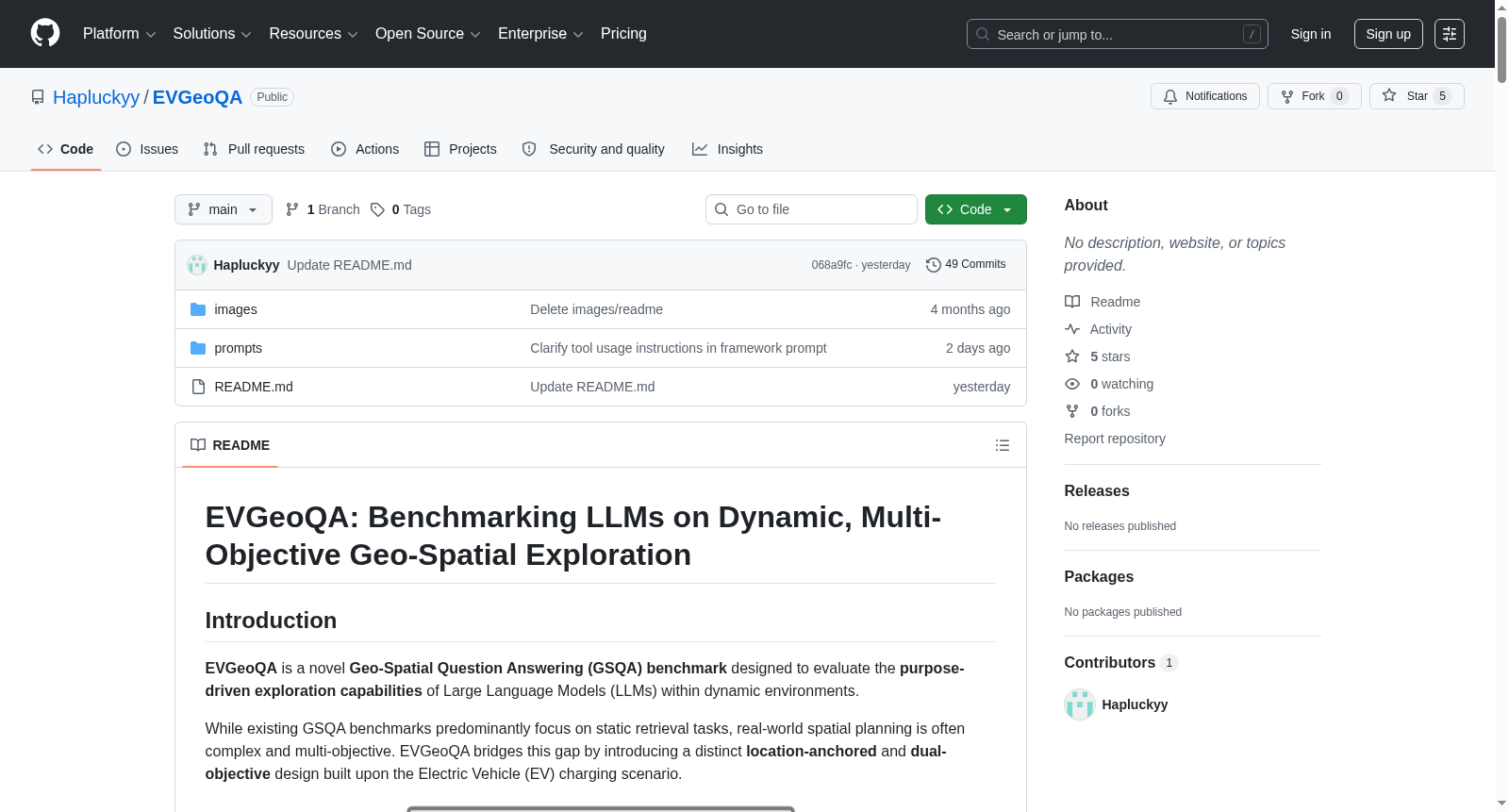Click the fork icon beside 0 forks
The height and width of the screenshot is (812, 1509).
(x=1072, y=411)
